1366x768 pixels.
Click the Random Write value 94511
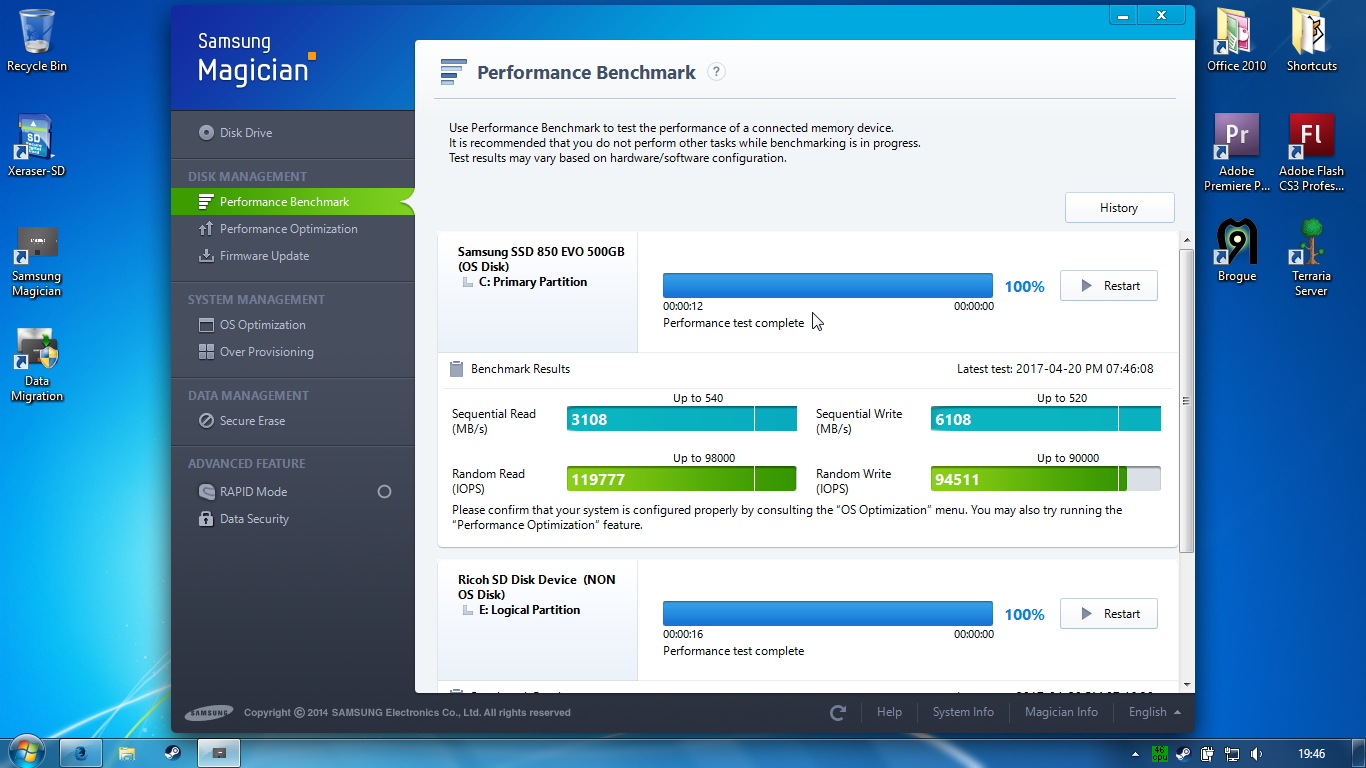click(x=957, y=480)
